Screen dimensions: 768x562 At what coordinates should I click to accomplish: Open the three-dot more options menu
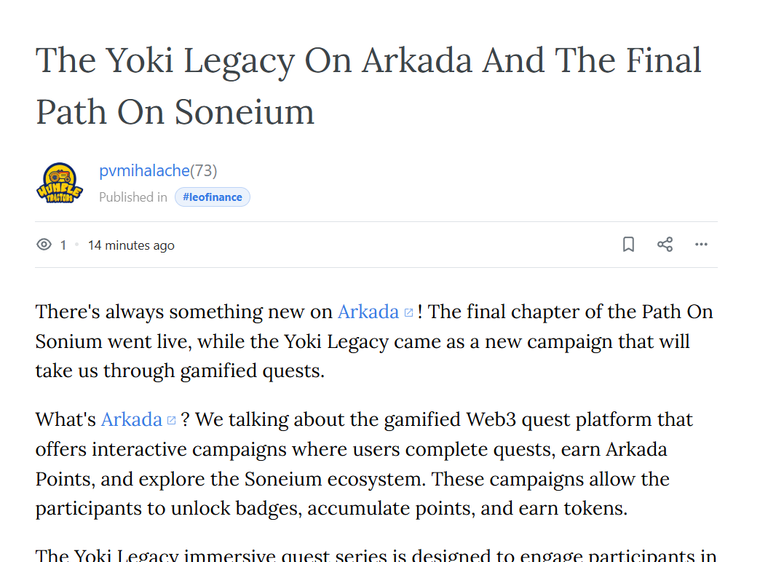[701, 244]
